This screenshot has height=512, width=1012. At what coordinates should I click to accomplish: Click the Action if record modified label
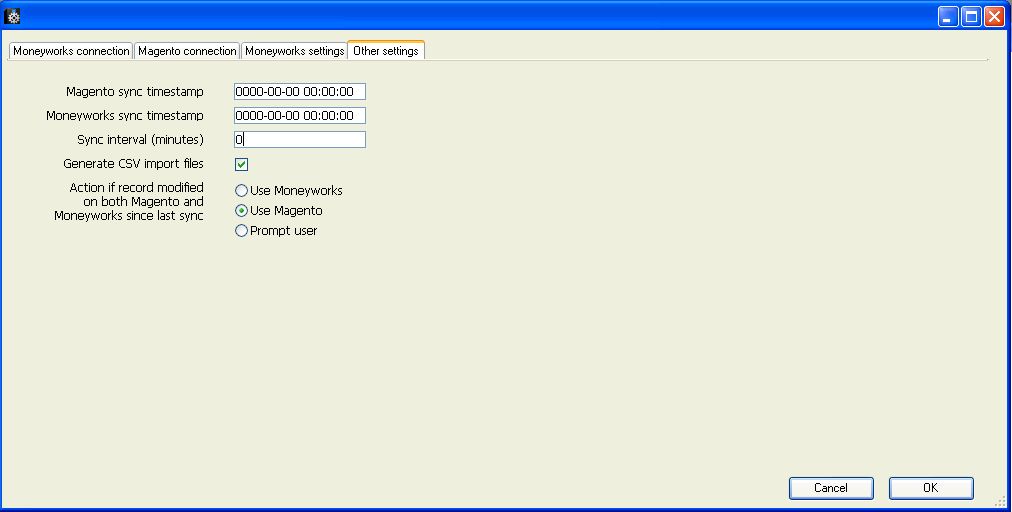(x=129, y=201)
